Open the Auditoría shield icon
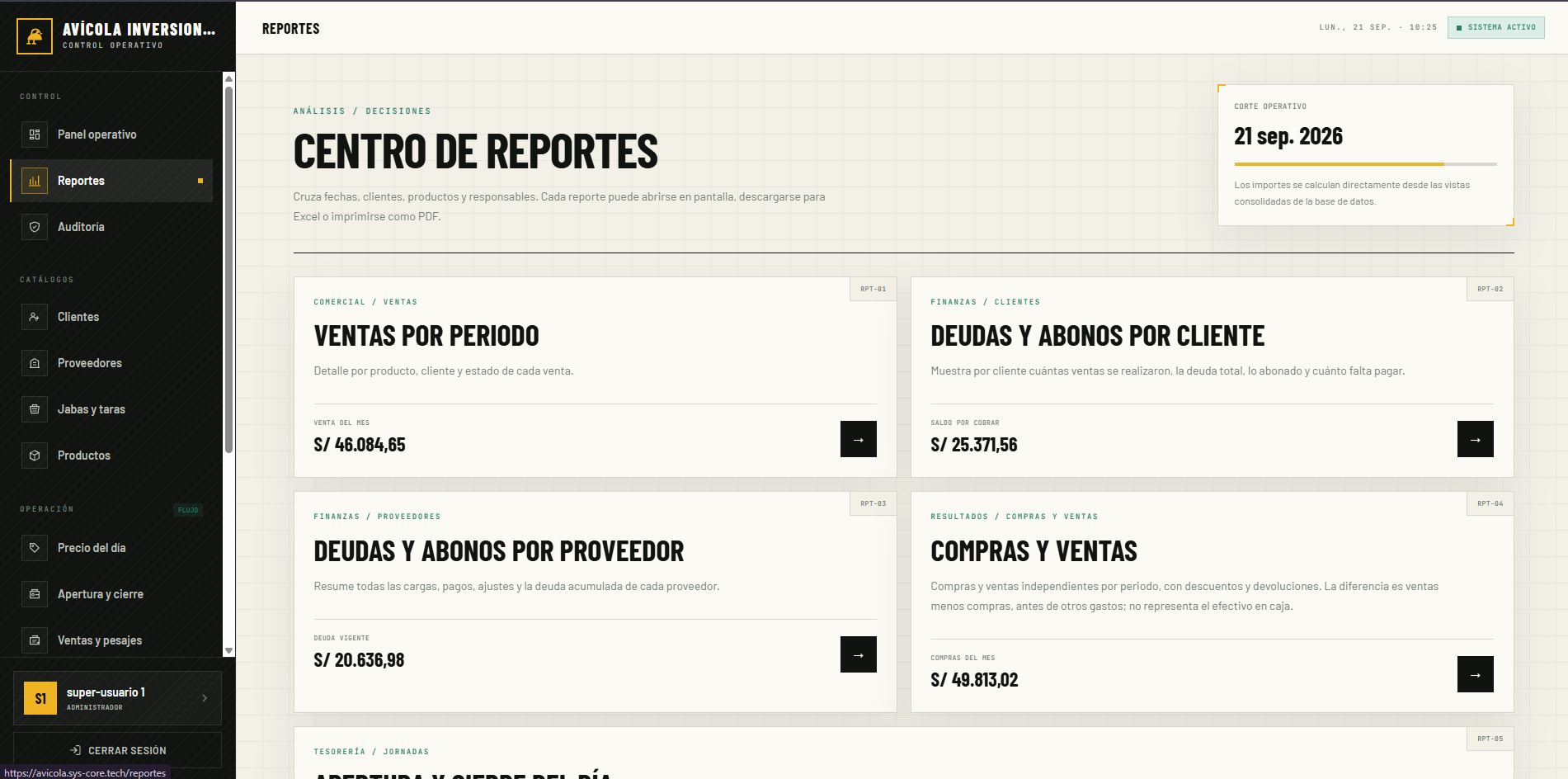Image resolution: width=1568 pixels, height=779 pixels. click(x=35, y=227)
